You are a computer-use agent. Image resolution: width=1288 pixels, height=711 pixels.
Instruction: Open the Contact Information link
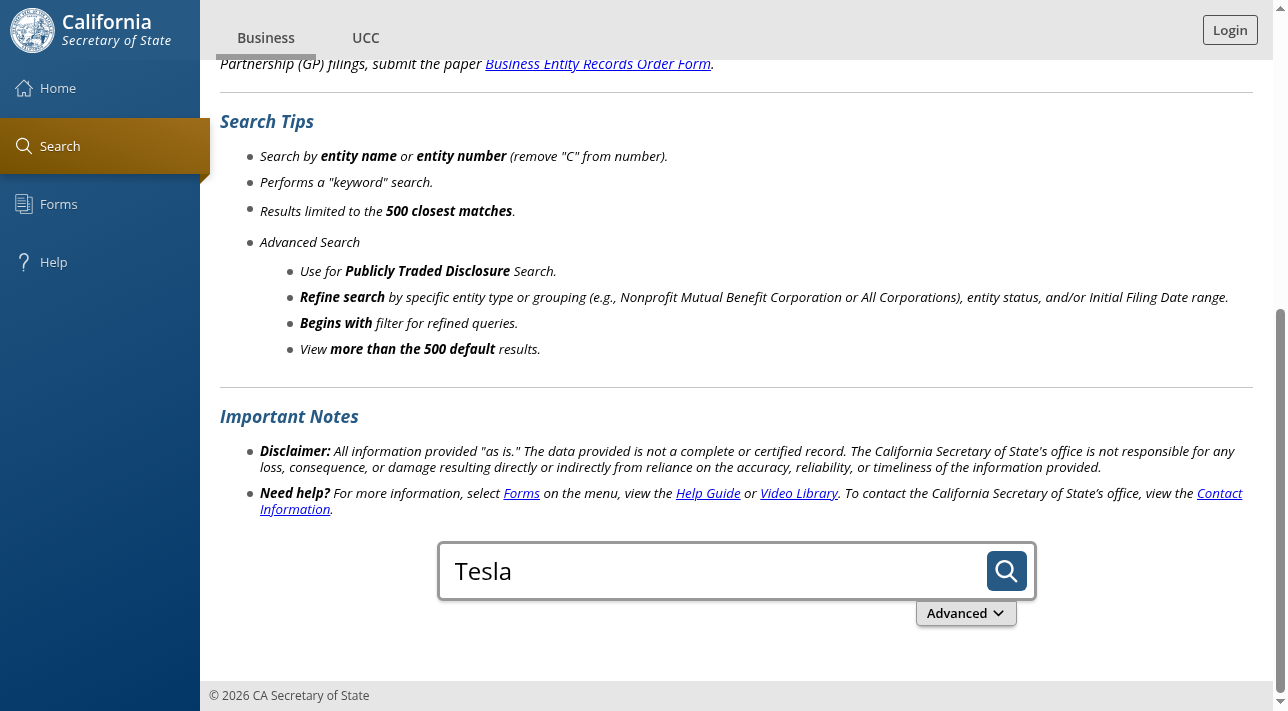point(1219,493)
